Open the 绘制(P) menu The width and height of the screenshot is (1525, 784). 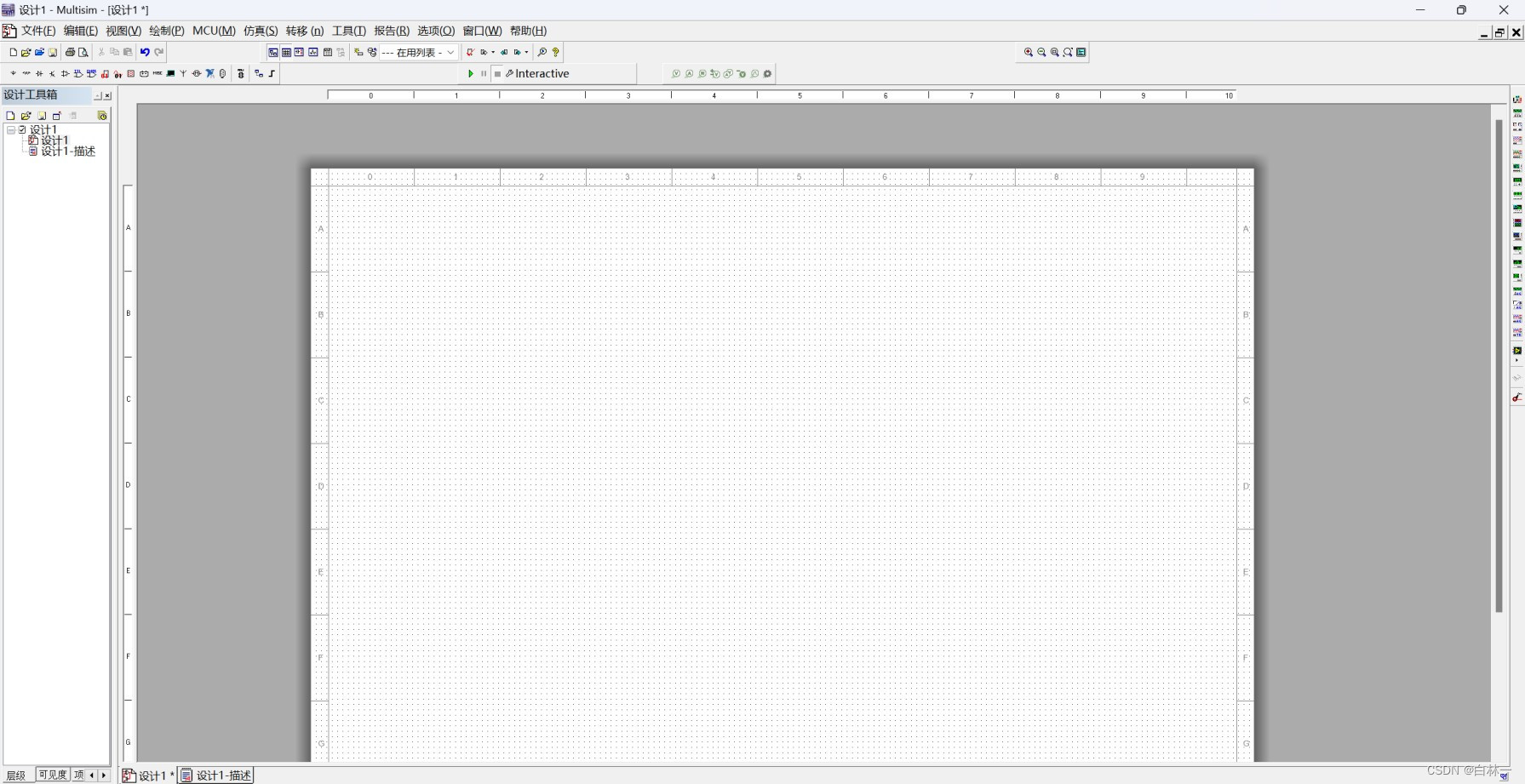(x=167, y=31)
